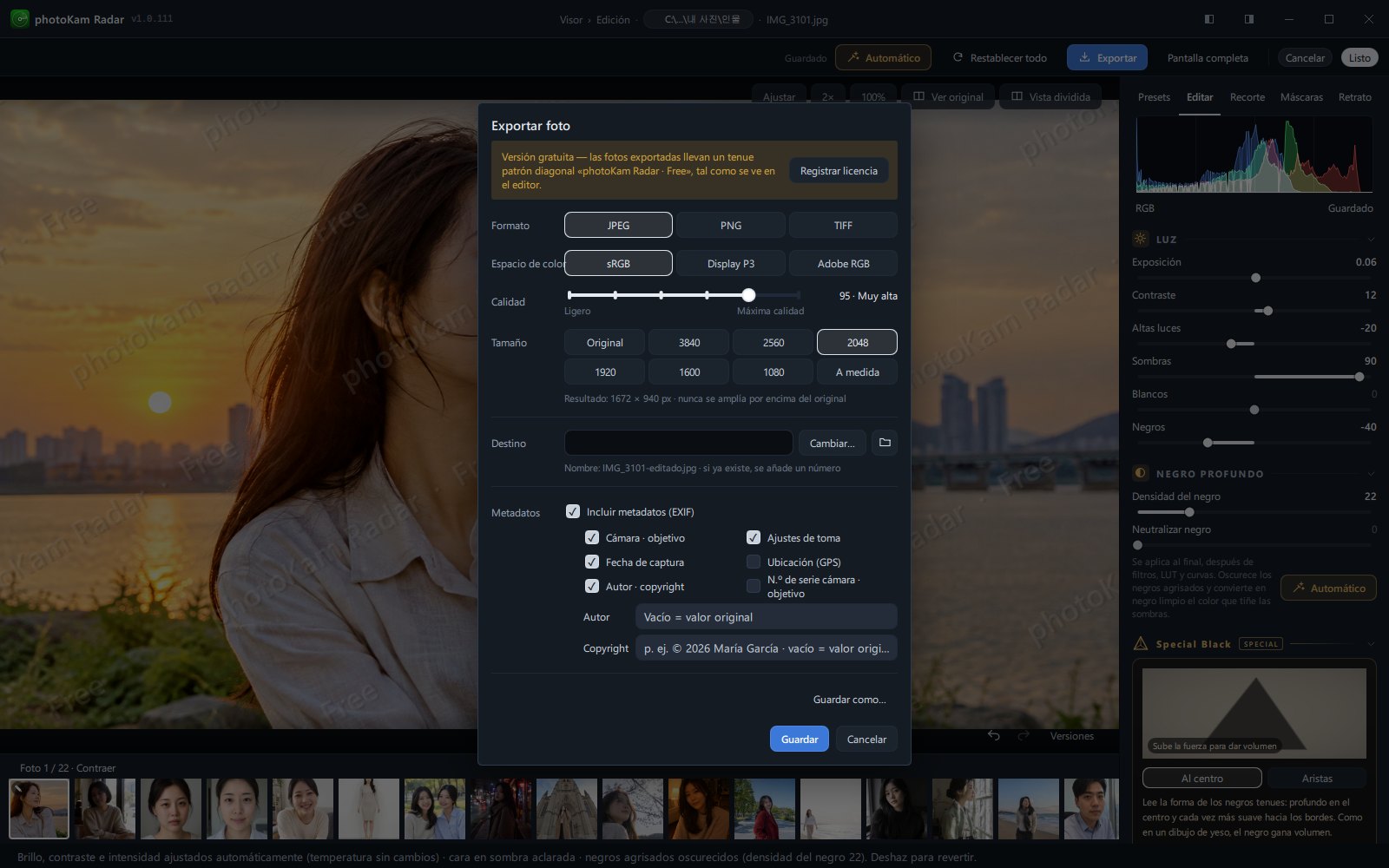This screenshot has height=868, width=1389.
Task: Disable the Fecha de captura checkbox
Action: pos(592,562)
